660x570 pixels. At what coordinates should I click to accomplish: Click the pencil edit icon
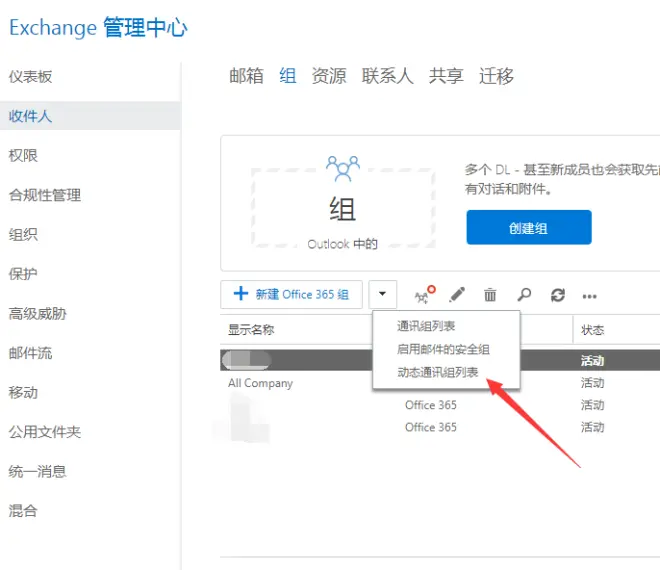[457, 295]
